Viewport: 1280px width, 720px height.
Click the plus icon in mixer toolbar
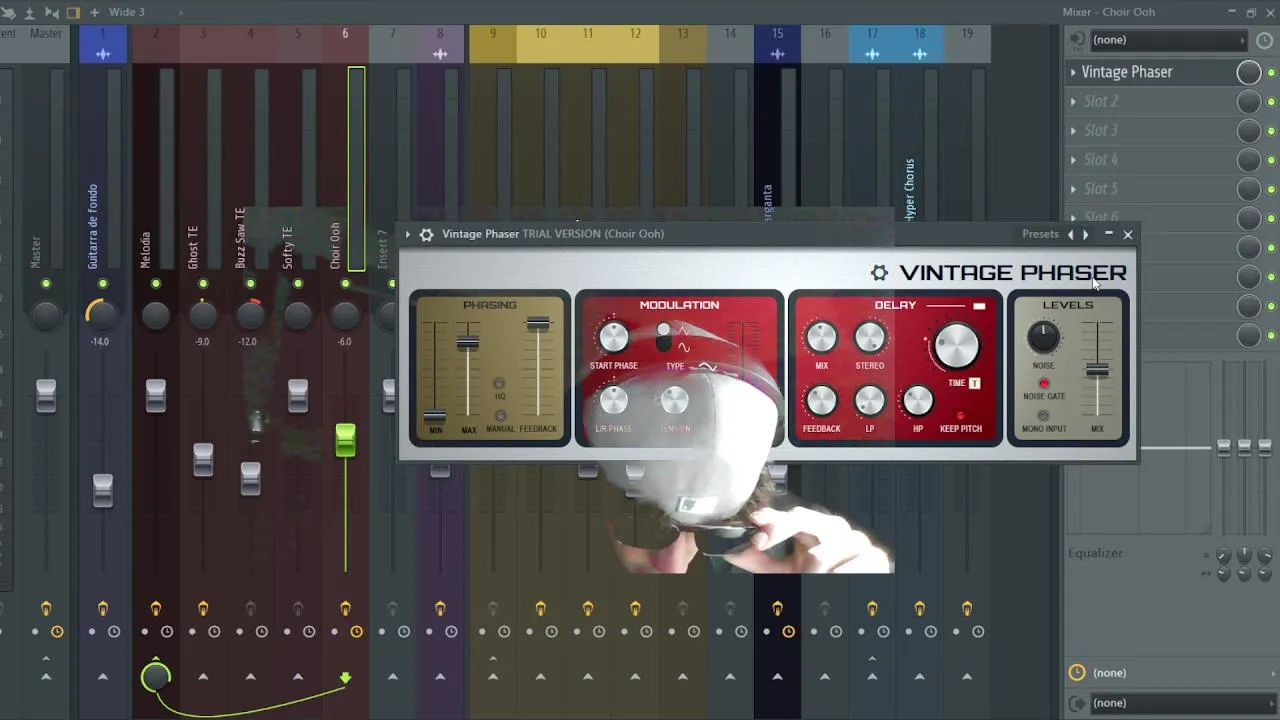coord(94,12)
